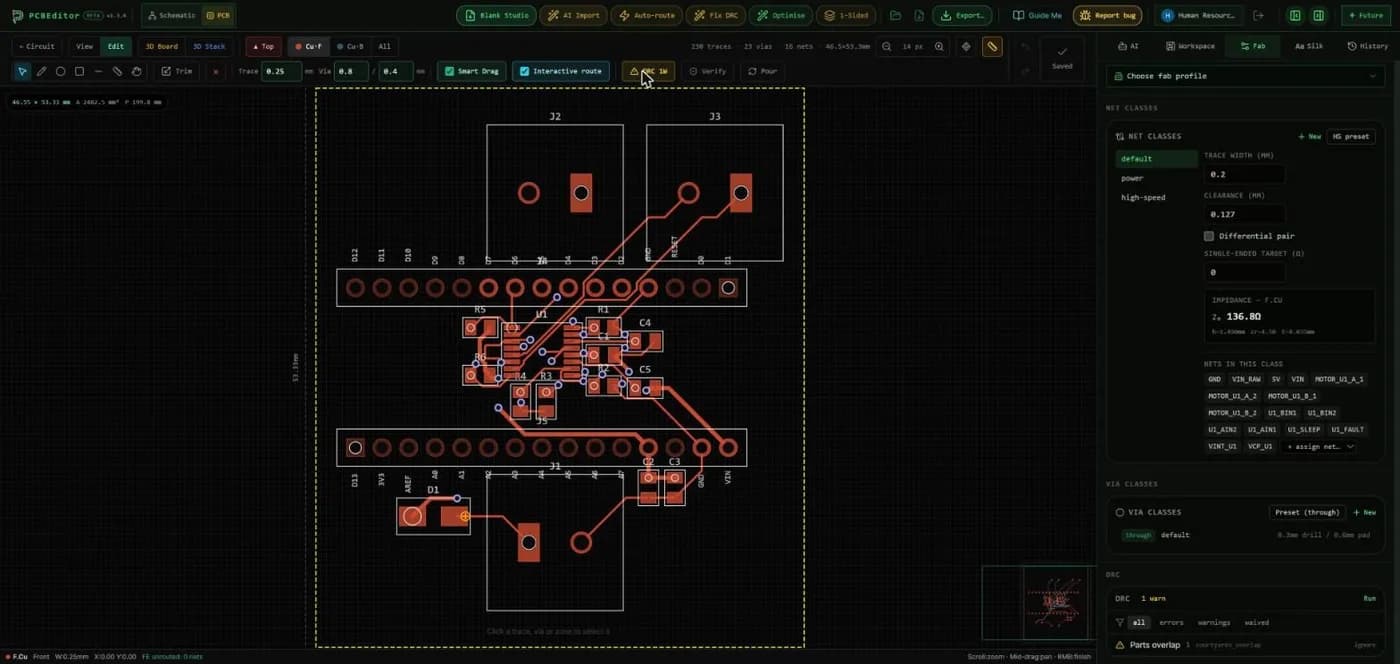Click the Auto-route button
This screenshot has height=664, width=1400.
pyautogui.click(x=647, y=16)
